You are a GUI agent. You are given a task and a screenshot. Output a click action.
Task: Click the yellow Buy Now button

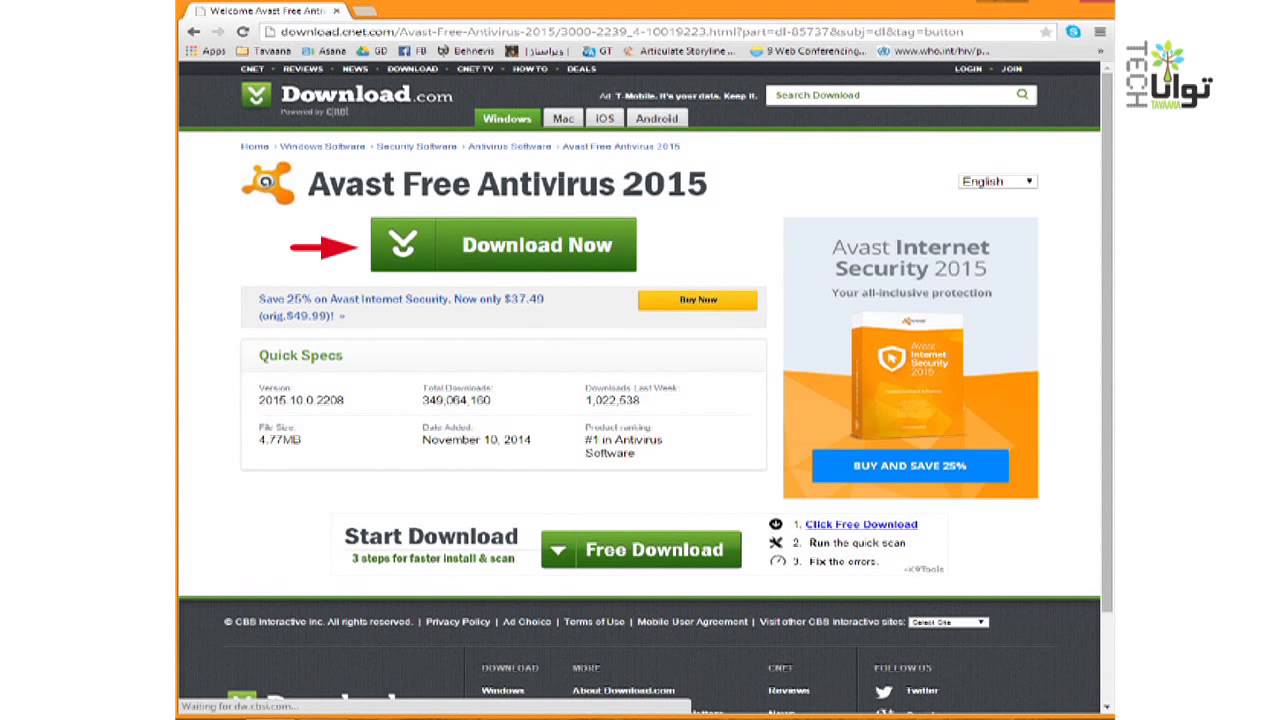(698, 299)
